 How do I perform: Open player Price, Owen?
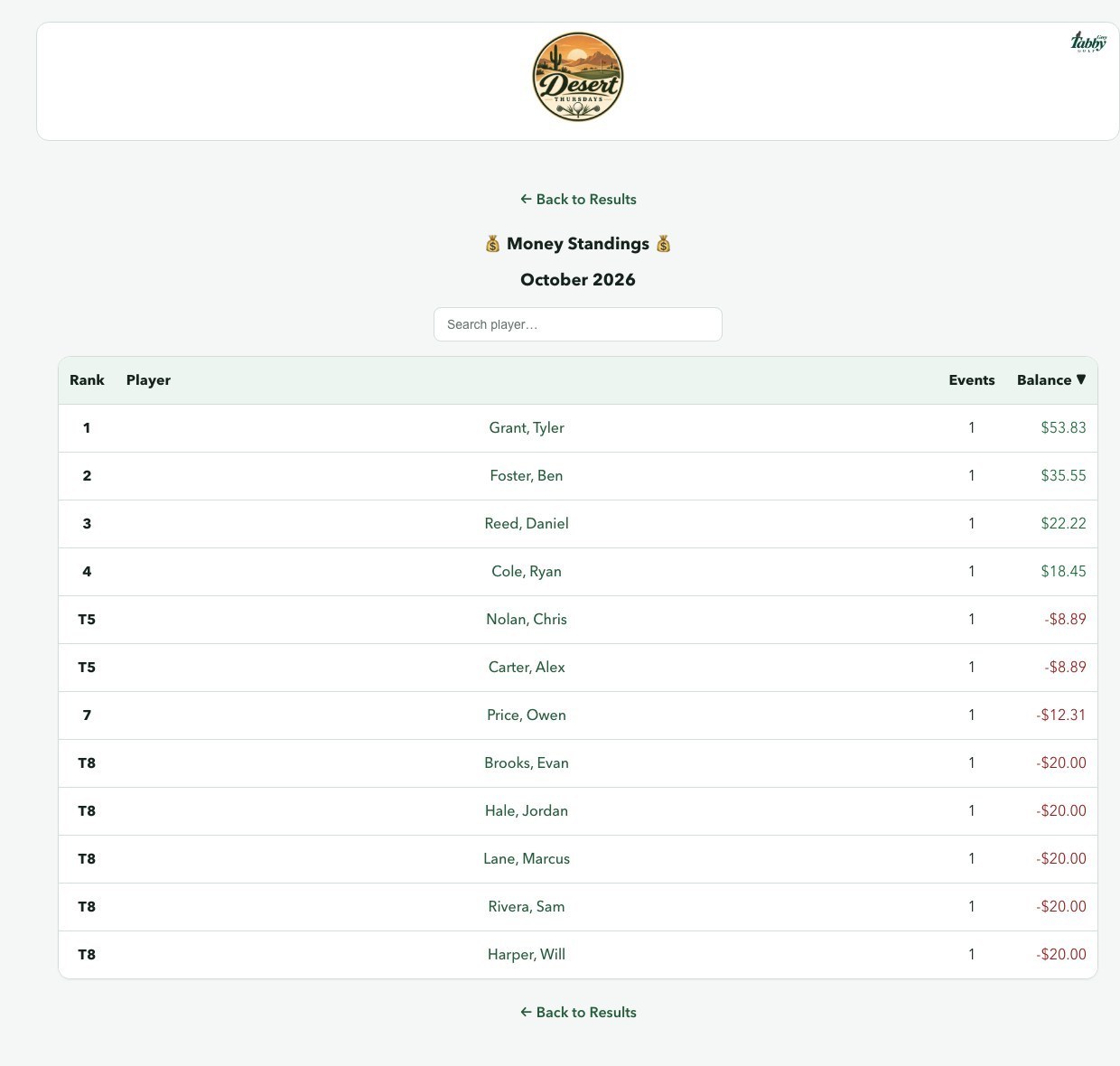point(527,715)
